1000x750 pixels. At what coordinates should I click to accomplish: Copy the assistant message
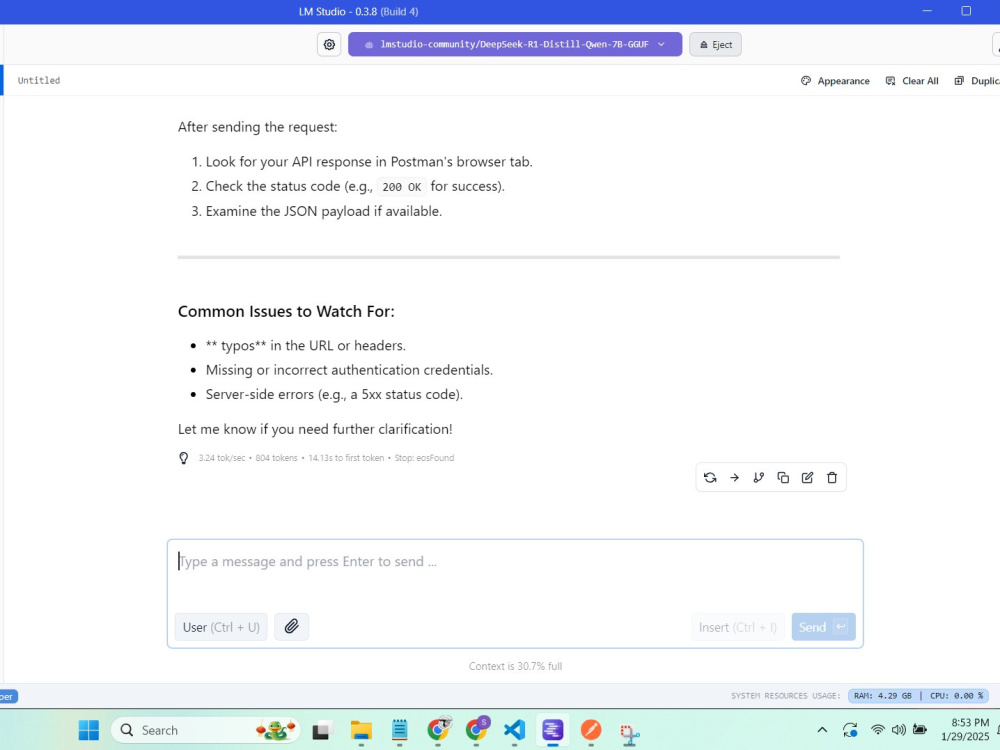783,478
